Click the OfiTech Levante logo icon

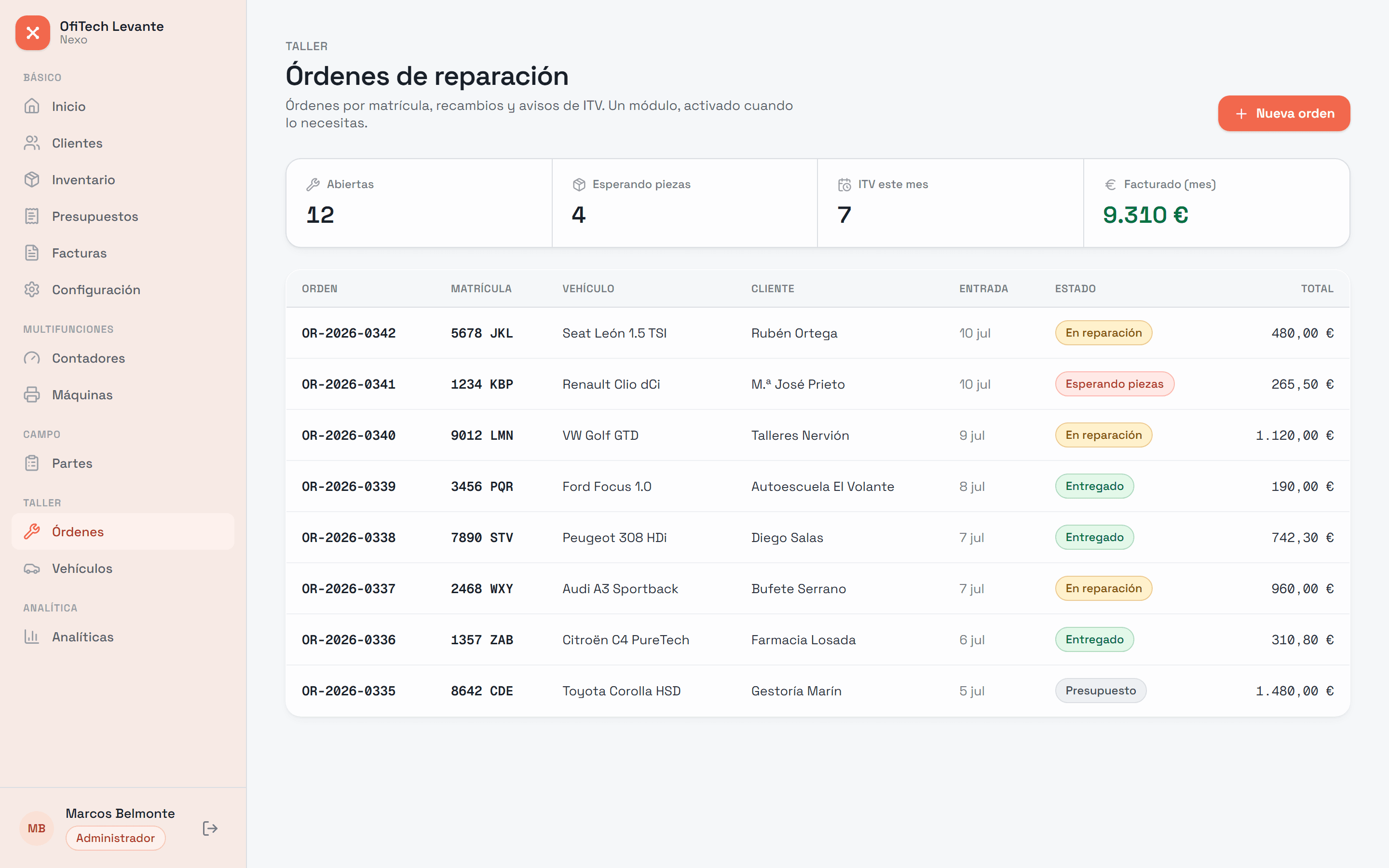coord(33,33)
